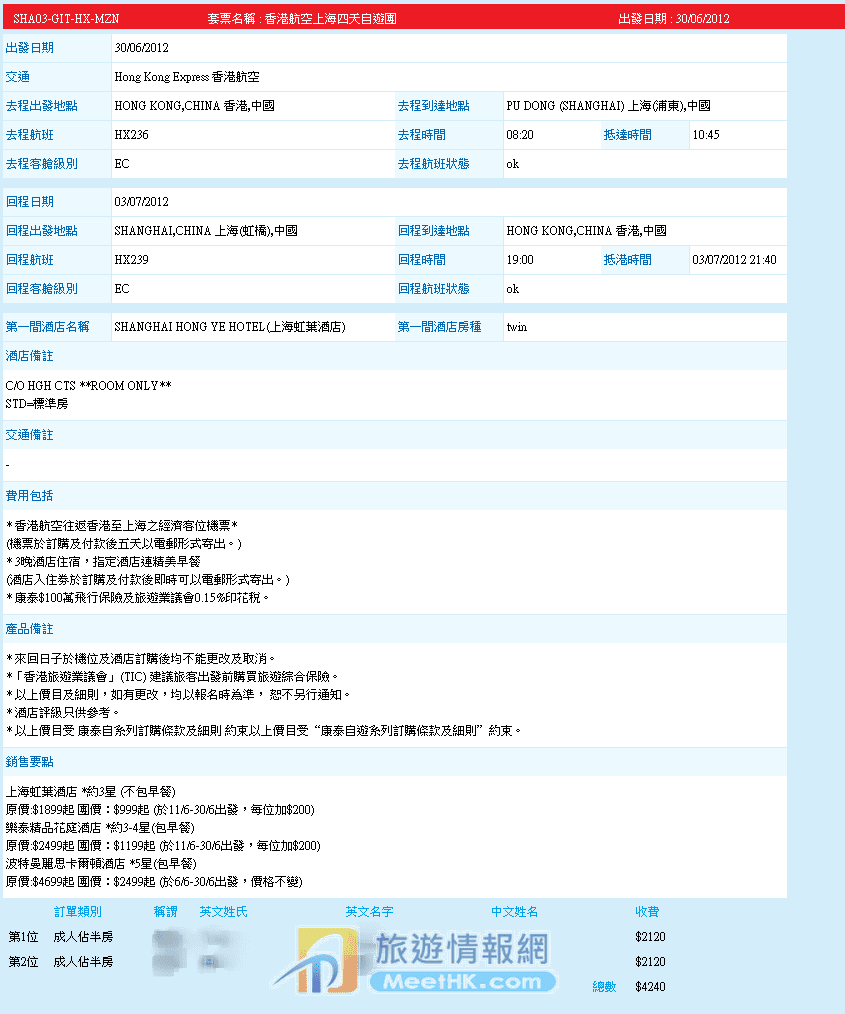
Task: Select outbound arrival time 10:45
Action: [x=706, y=135]
